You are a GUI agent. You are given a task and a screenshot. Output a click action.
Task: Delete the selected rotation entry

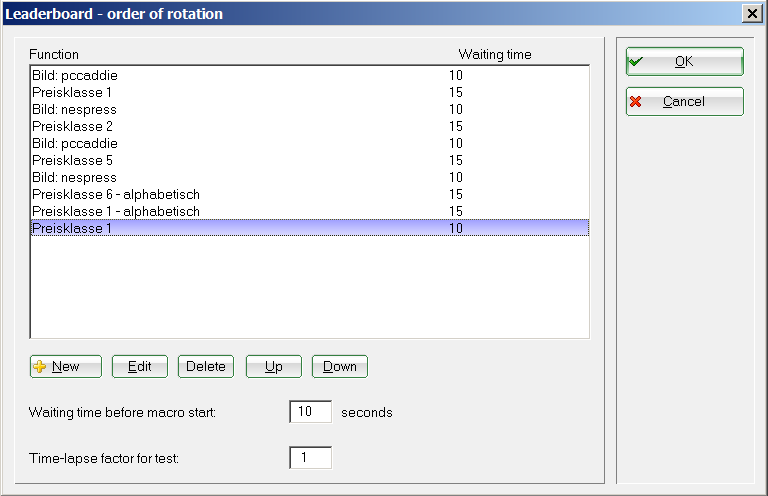click(x=205, y=367)
